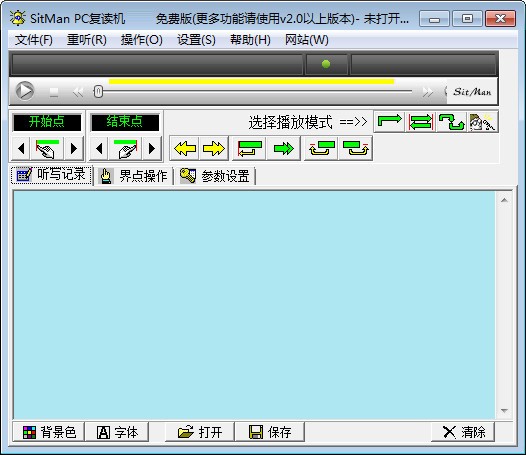The image size is (526, 455).
Task: Click the 清除 clear button
Action: coord(463,432)
